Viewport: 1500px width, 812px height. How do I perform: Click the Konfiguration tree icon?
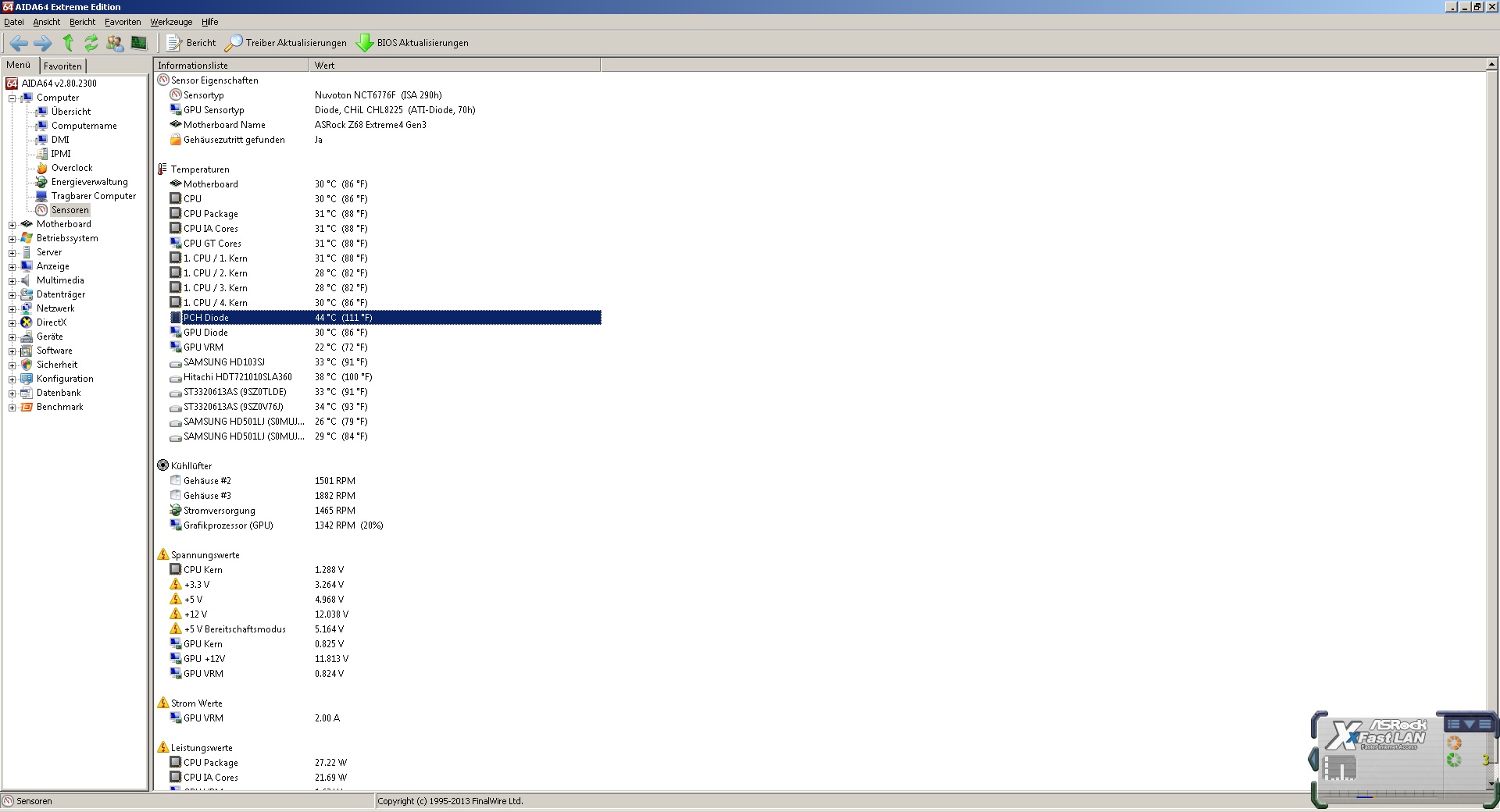[x=27, y=379]
